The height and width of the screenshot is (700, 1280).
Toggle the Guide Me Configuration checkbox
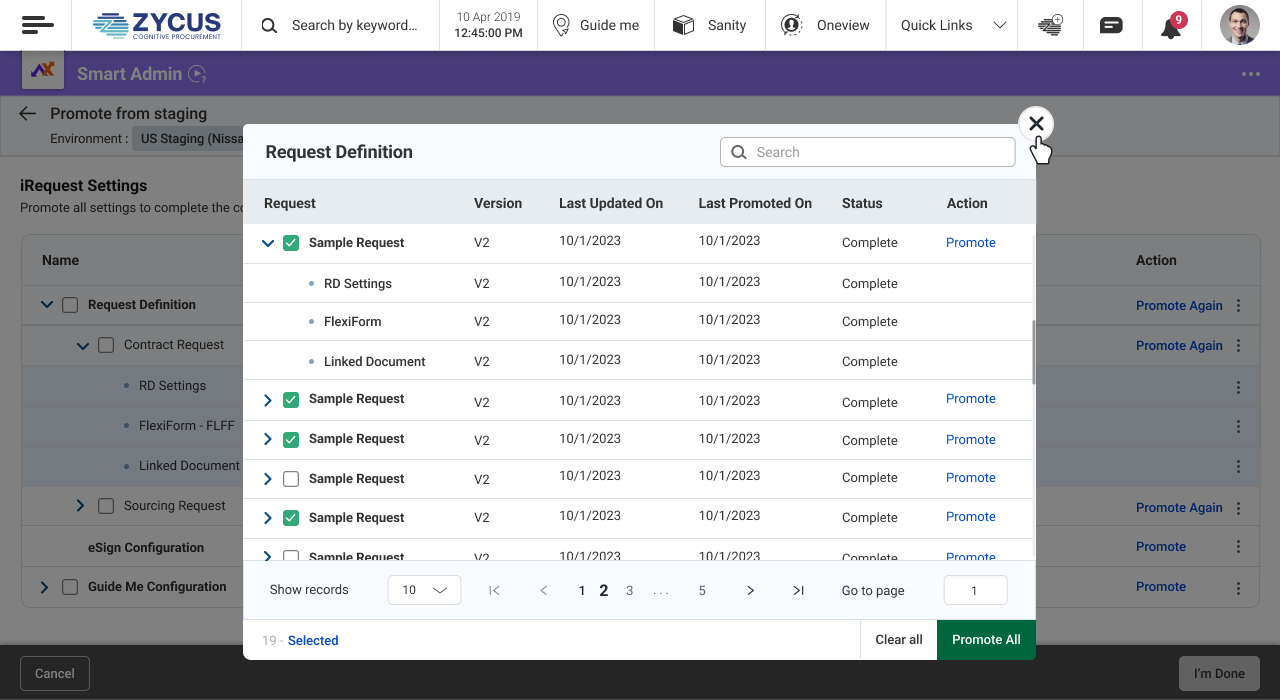tap(70, 587)
